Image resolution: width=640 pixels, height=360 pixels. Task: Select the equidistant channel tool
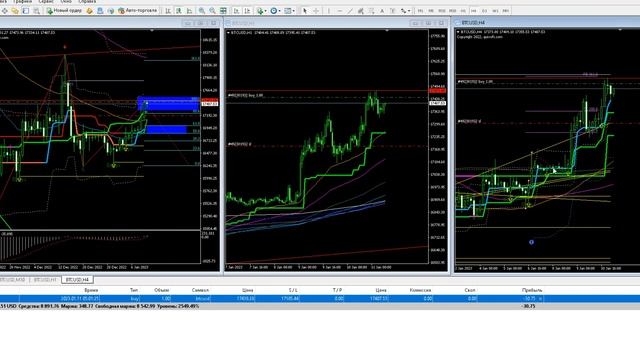361,11
